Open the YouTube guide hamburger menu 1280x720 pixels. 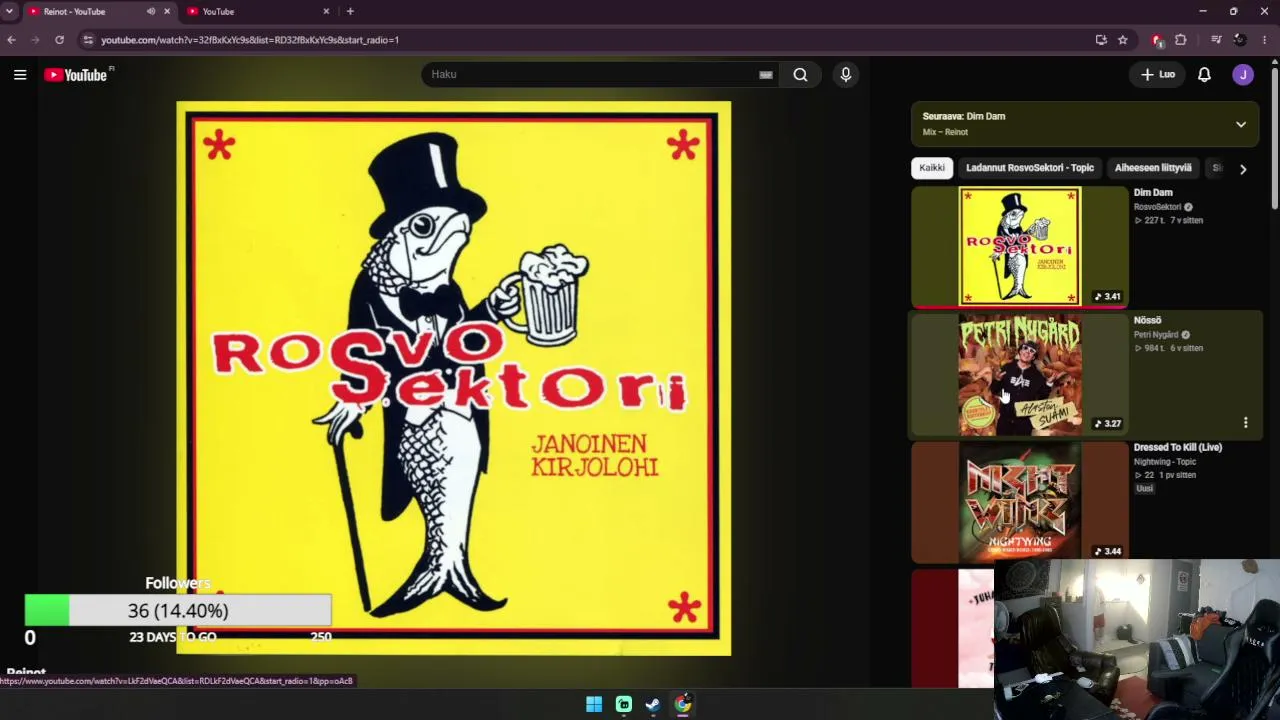pyautogui.click(x=20, y=74)
